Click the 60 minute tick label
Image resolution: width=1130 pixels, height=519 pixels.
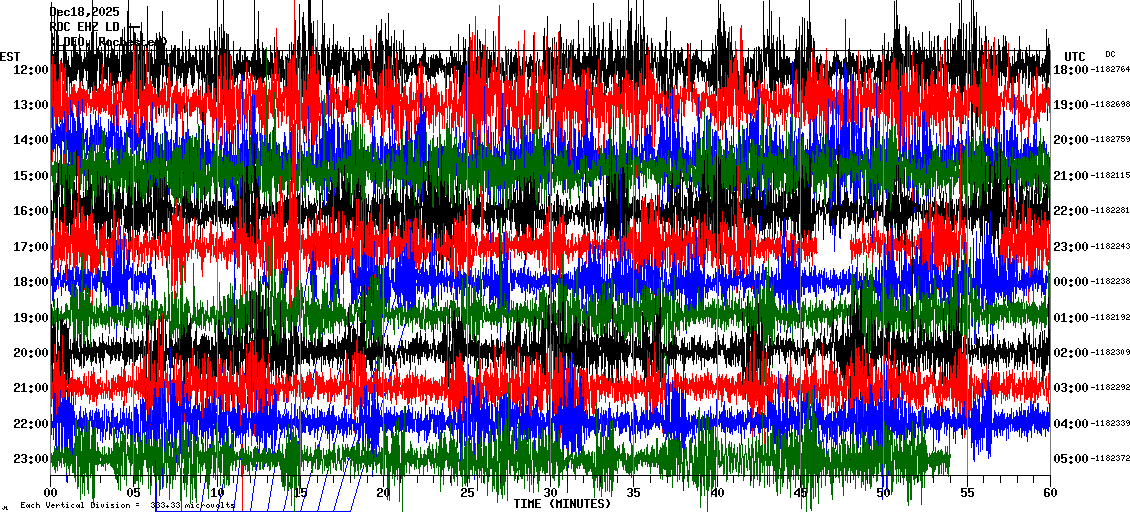pos(1048,493)
